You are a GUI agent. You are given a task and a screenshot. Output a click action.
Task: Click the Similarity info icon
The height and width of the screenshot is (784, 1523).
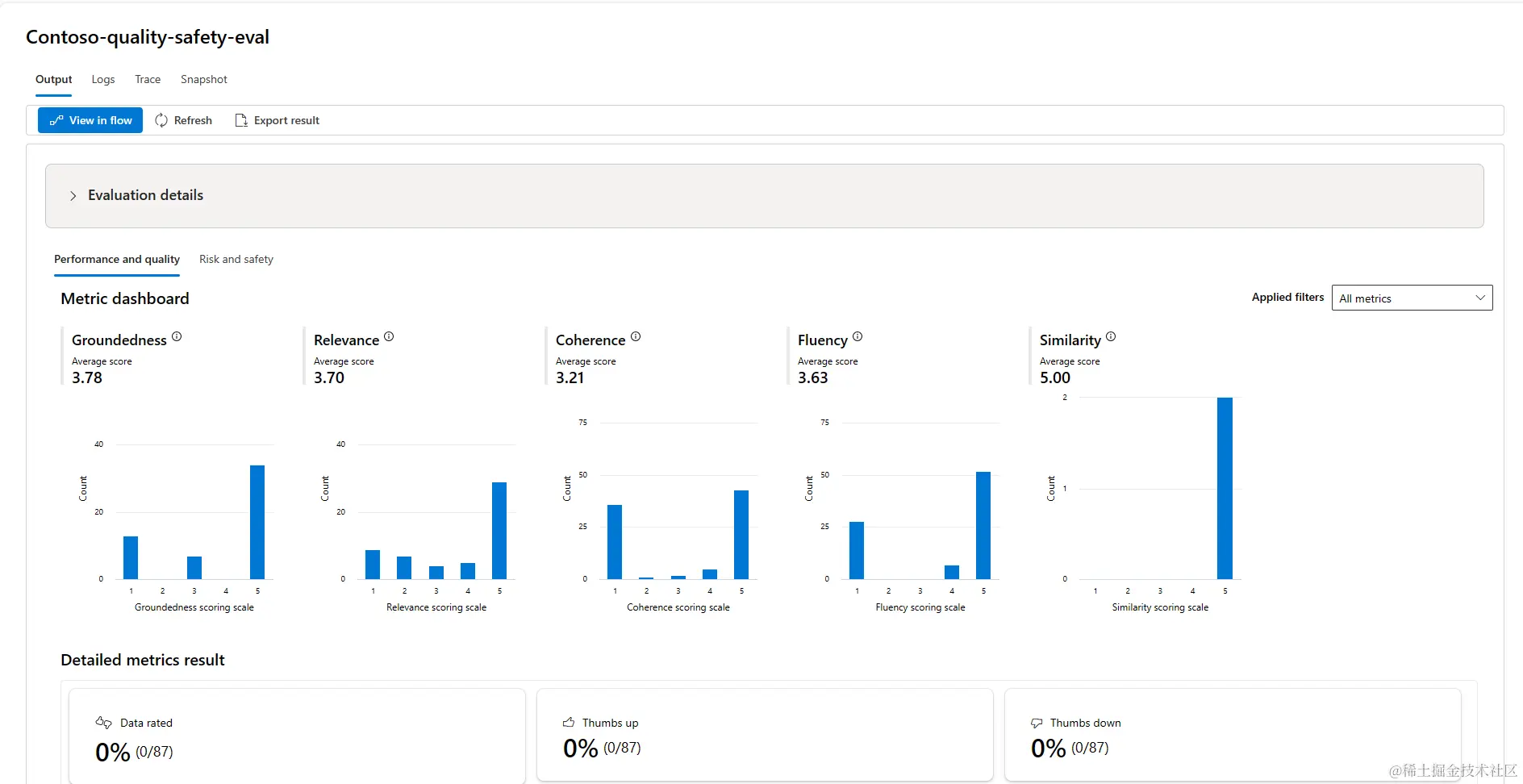pyautogui.click(x=1111, y=336)
